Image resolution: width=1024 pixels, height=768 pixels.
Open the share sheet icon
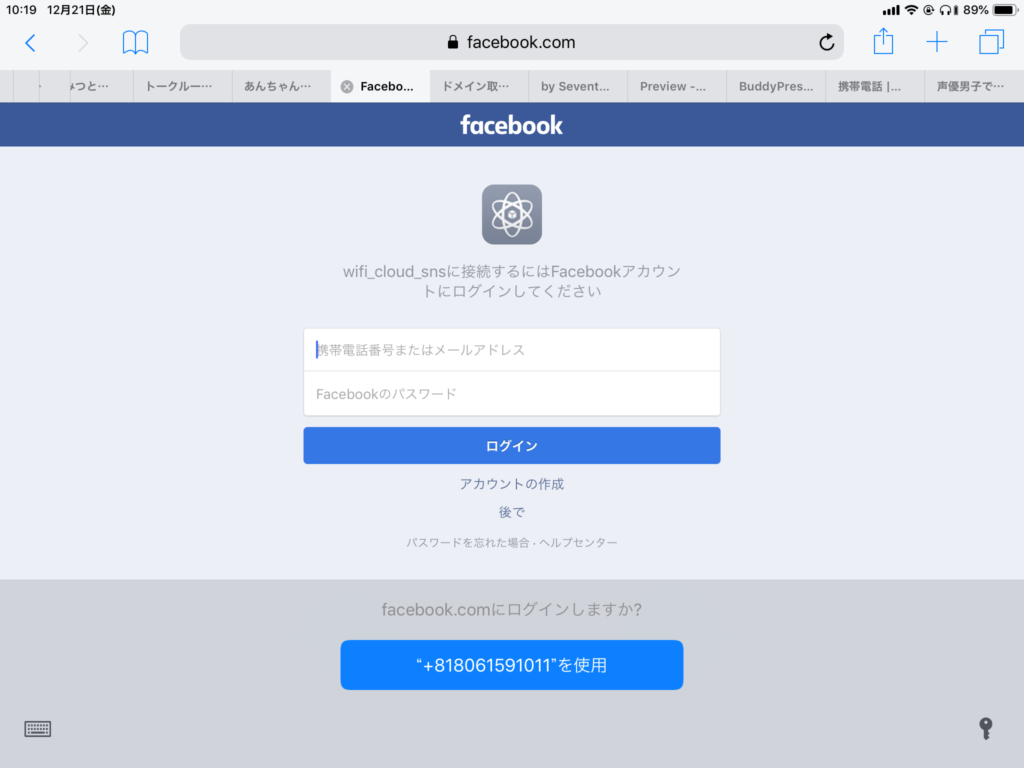pos(883,41)
